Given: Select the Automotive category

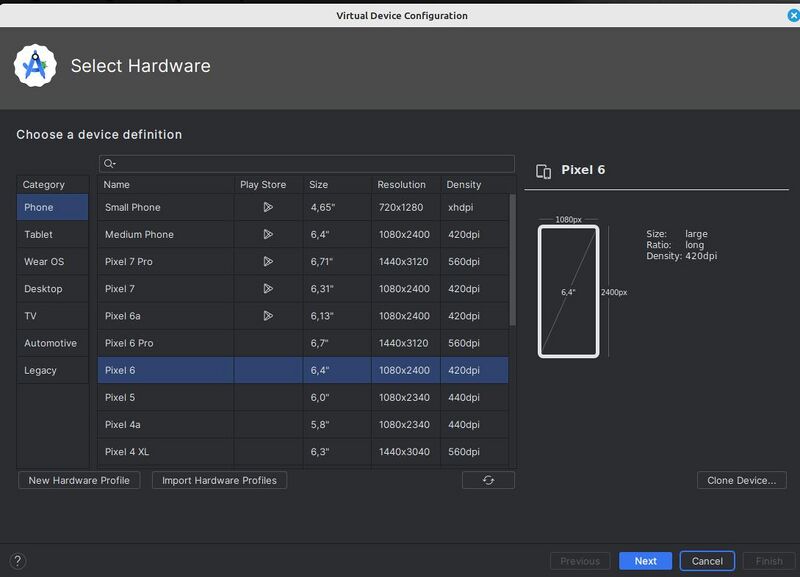Looking at the screenshot, I should coord(53,343).
